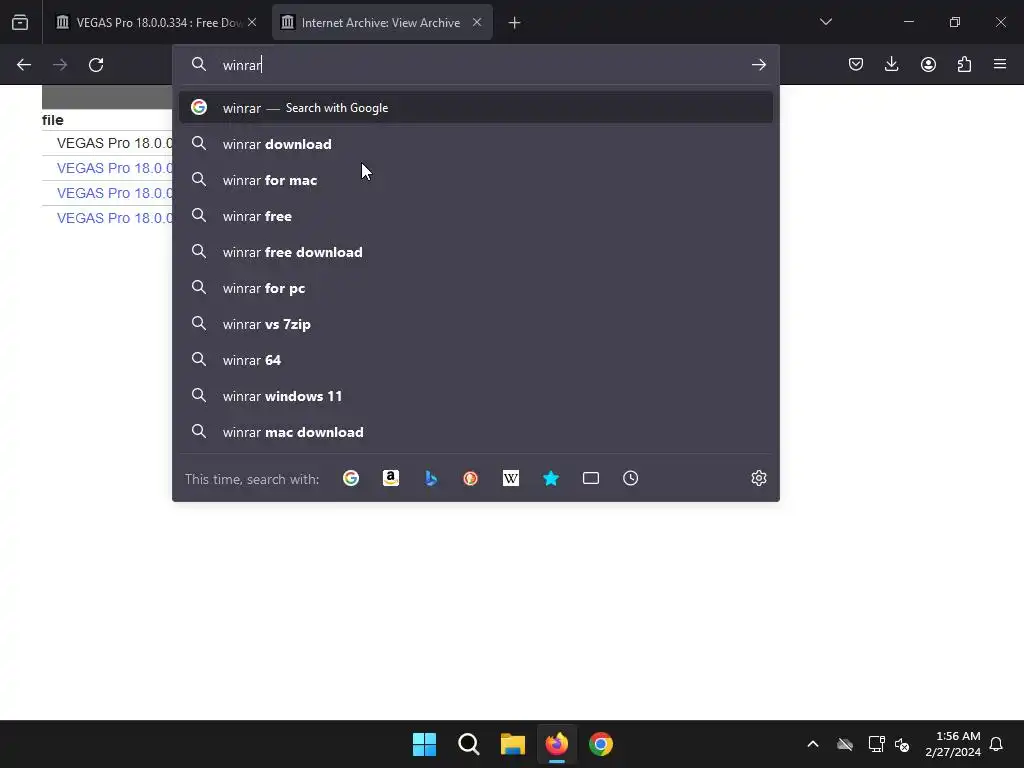1024x768 pixels.
Task: Search this time with Wikipedia
Action: (511, 478)
